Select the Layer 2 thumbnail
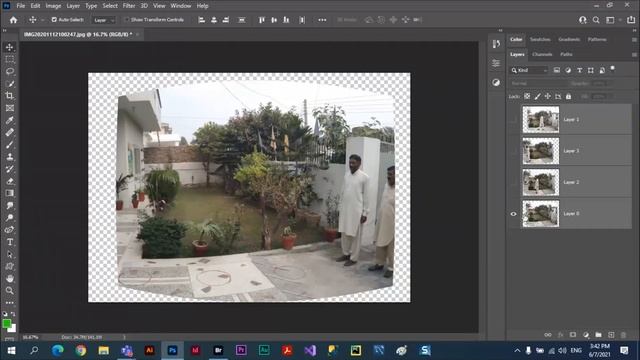The height and width of the screenshot is (360, 640). (x=541, y=182)
